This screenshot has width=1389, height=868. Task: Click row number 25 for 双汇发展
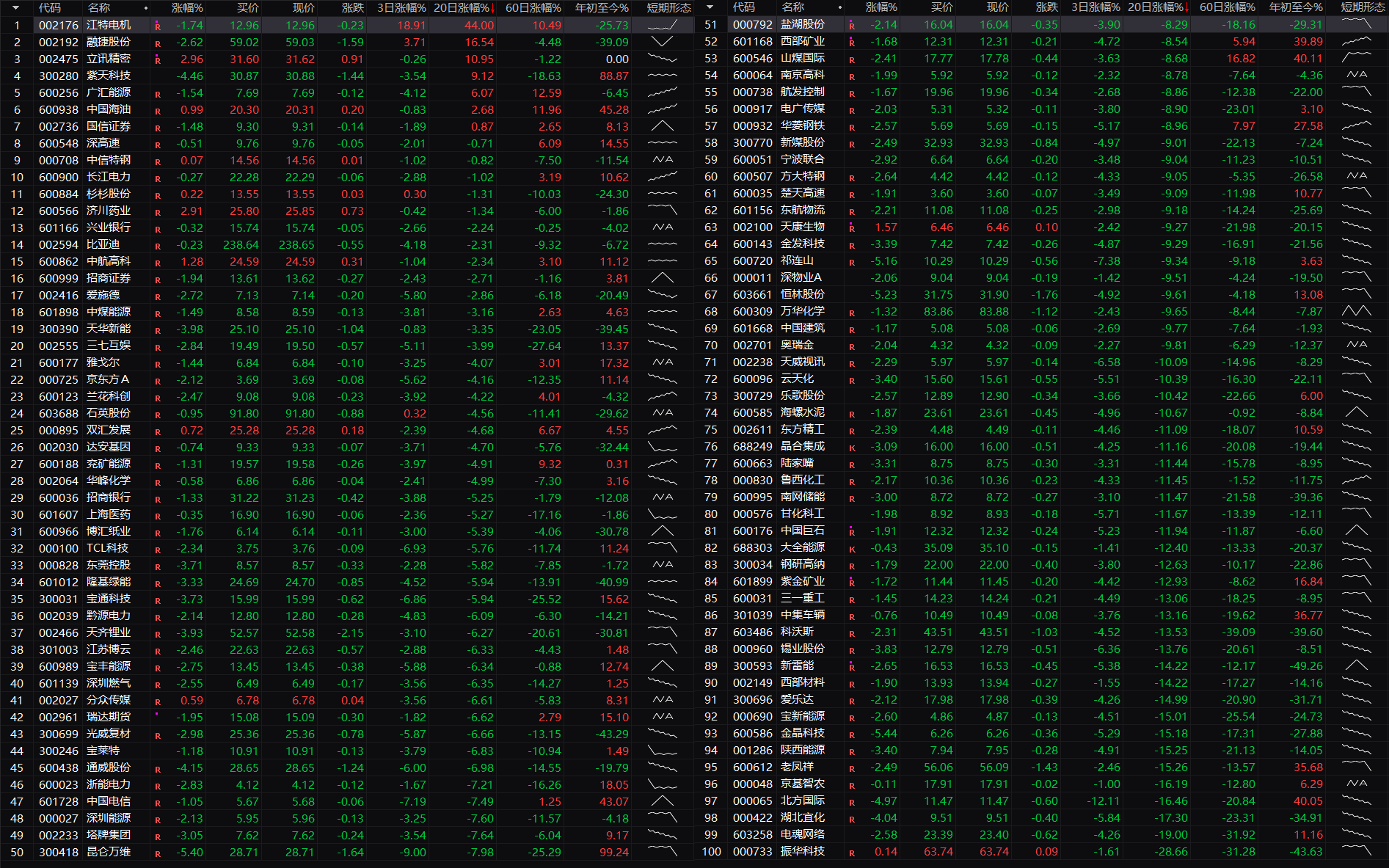coord(17,430)
